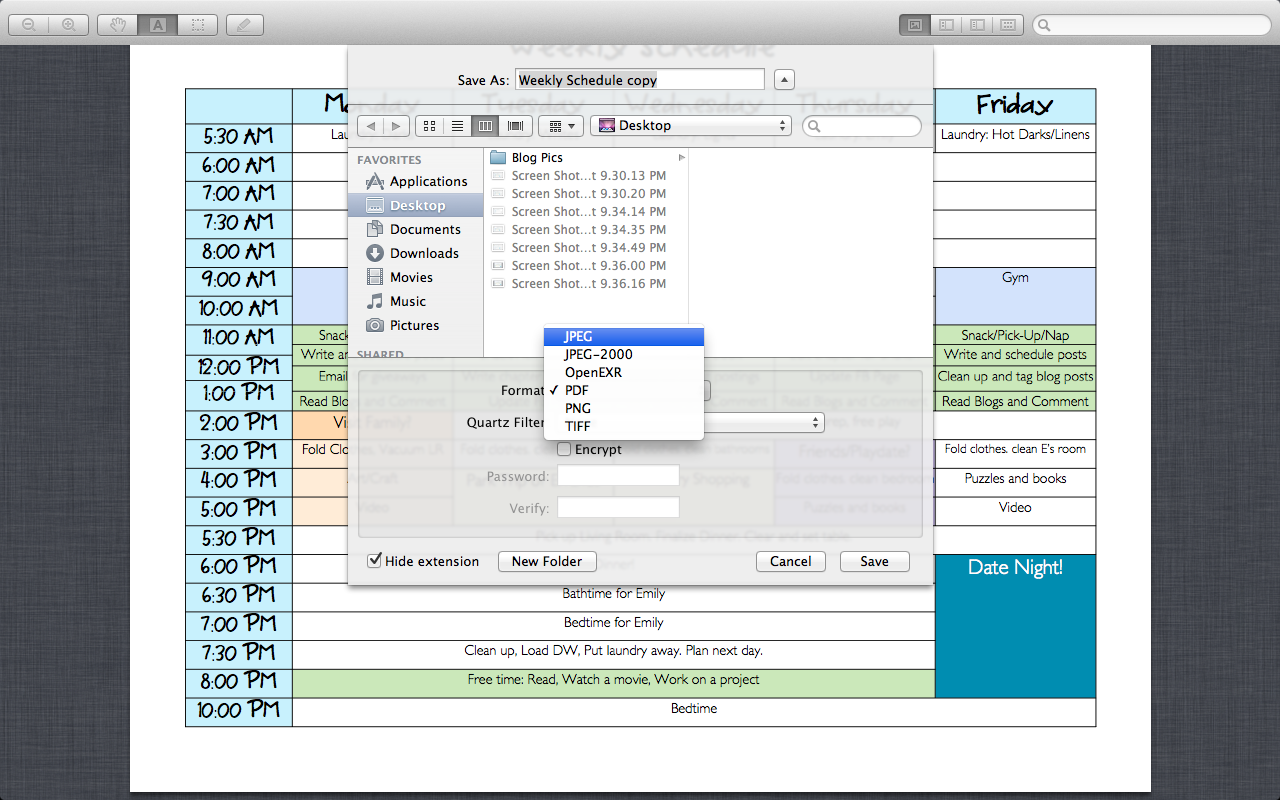Select the Move hand tool
The width and height of the screenshot is (1280, 800).
[x=118, y=24]
